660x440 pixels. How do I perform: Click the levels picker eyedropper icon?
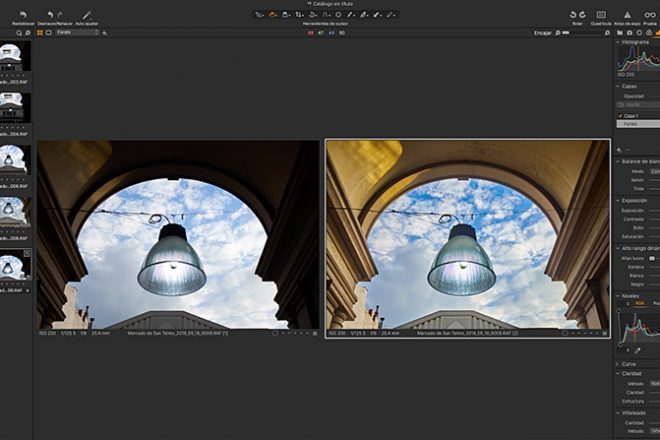tap(638, 350)
